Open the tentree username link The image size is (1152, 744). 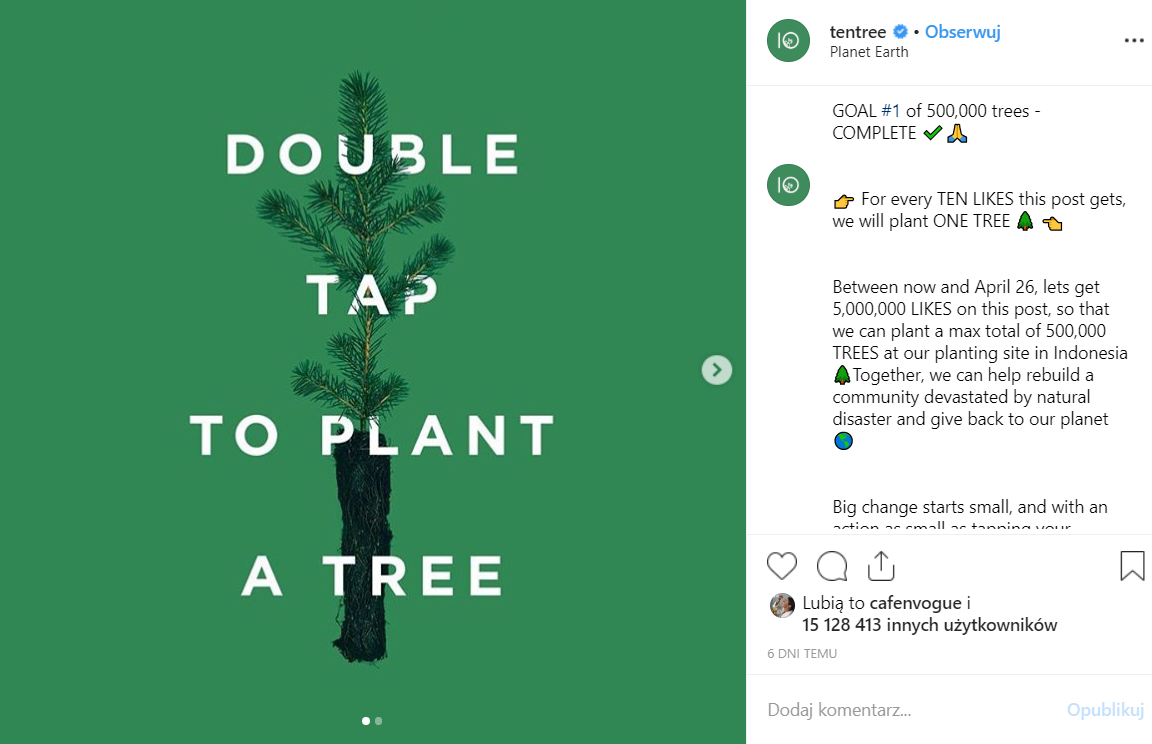858,32
